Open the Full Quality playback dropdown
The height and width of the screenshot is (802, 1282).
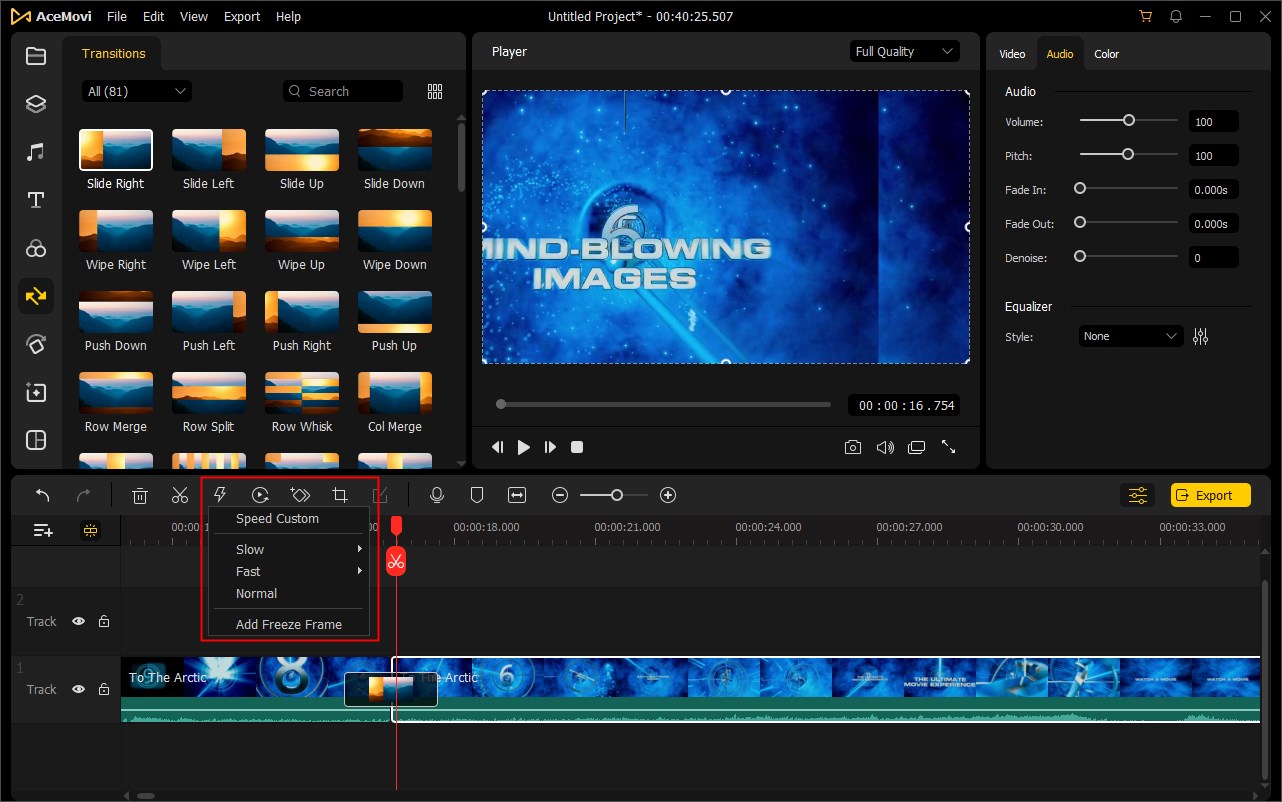(904, 51)
